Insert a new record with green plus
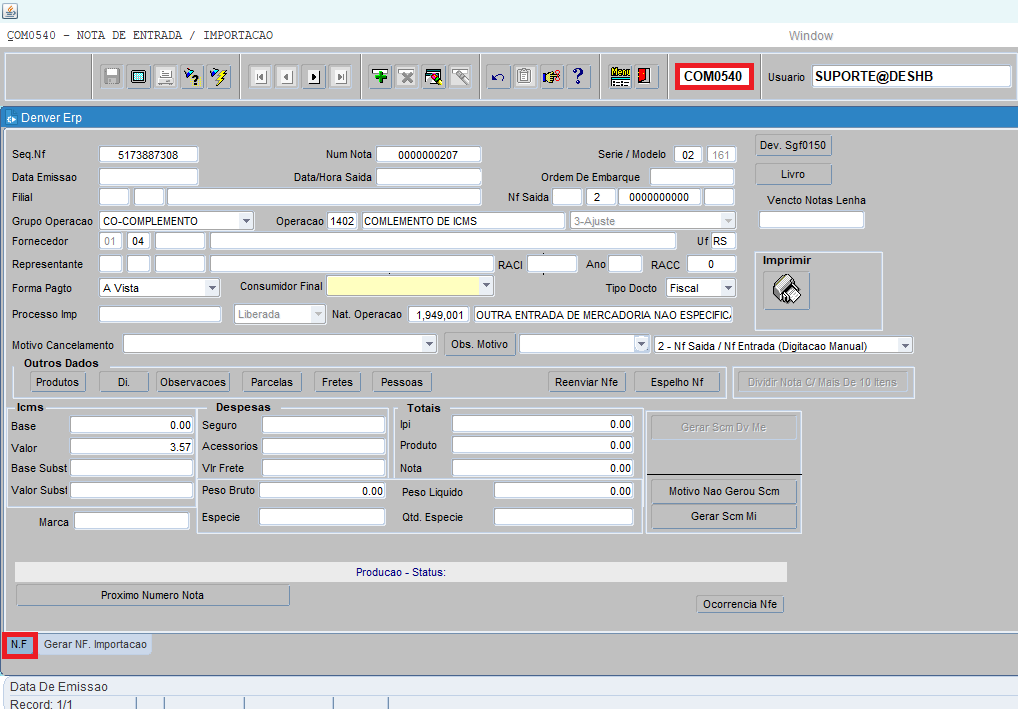This screenshot has width=1018, height=709. (x=380, y=77)
